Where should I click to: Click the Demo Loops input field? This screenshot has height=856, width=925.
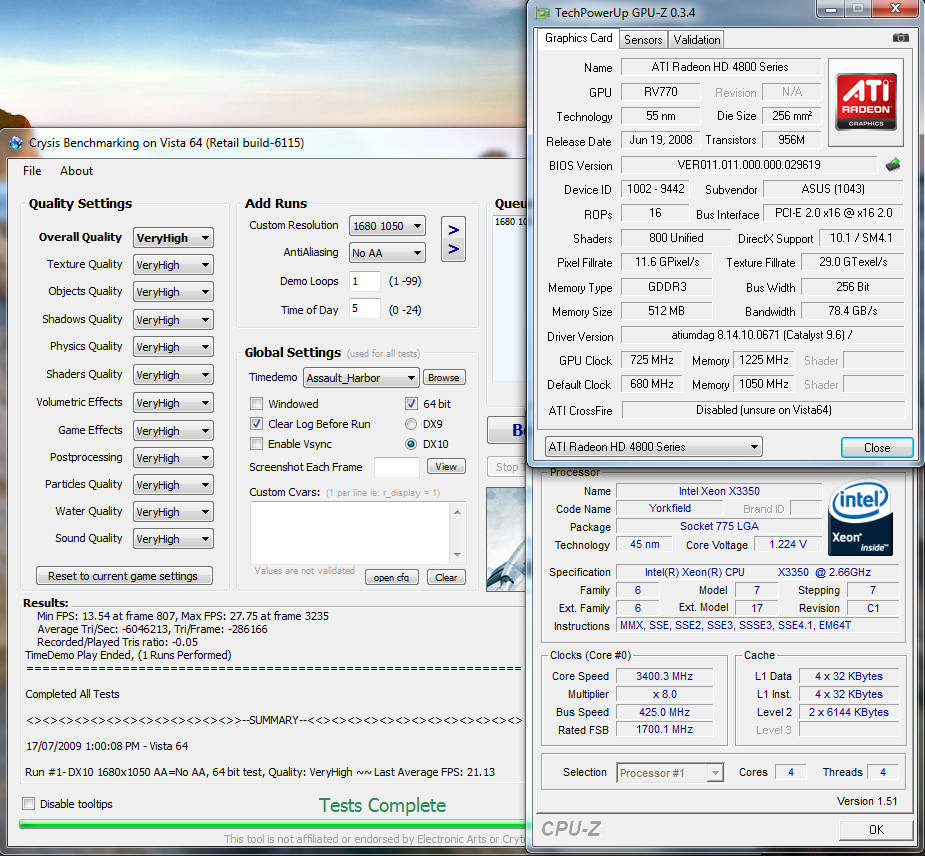[x=365, y=281]
